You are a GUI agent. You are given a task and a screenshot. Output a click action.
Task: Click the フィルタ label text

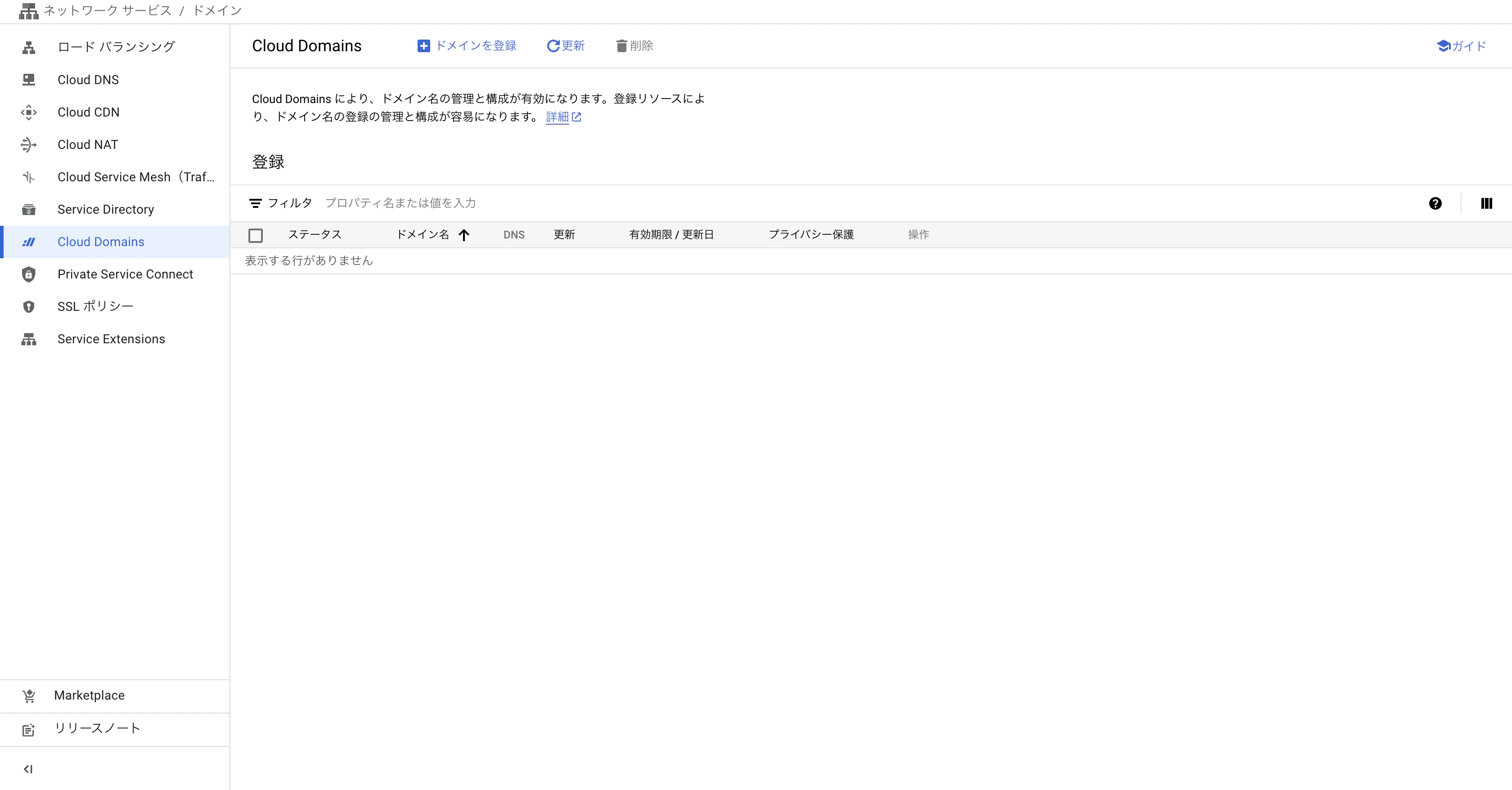pos(290,203)
